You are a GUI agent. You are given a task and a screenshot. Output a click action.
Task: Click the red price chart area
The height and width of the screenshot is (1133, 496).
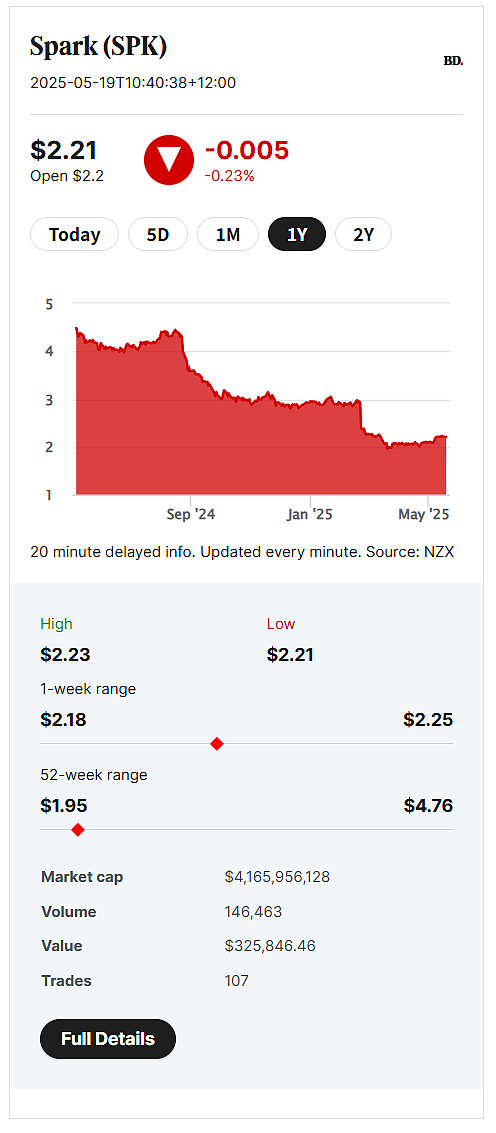[262, 434]
